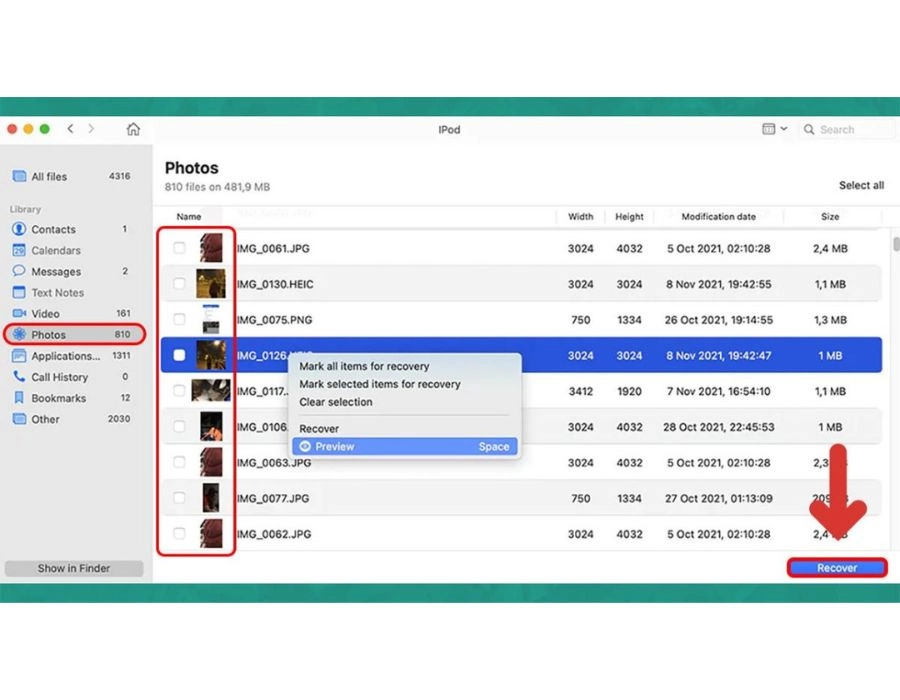
Task: Check the IMG_0117 row checkbox
Action: coord(179,391)
